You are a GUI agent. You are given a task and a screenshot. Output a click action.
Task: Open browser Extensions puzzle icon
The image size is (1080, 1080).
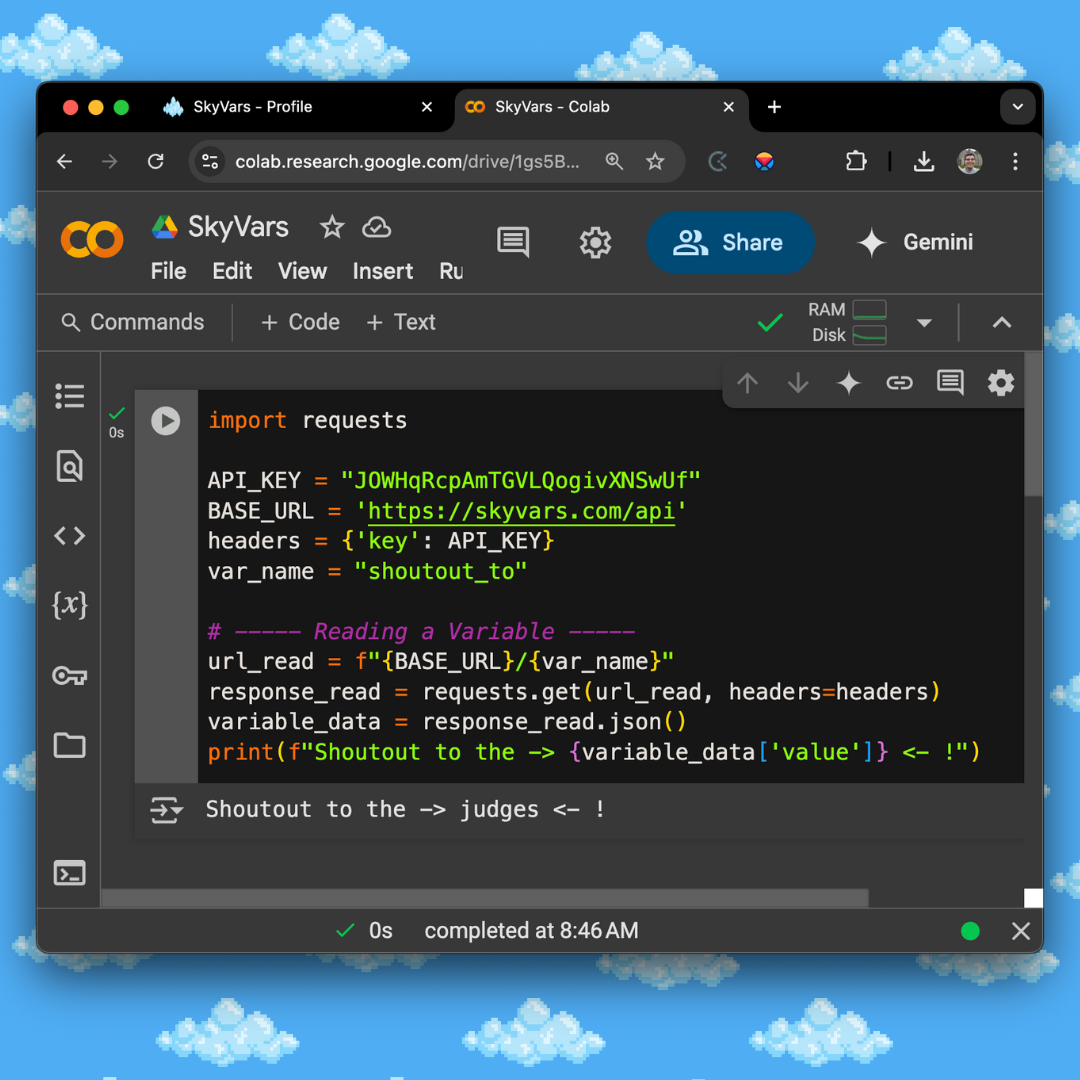click(856, 162)
